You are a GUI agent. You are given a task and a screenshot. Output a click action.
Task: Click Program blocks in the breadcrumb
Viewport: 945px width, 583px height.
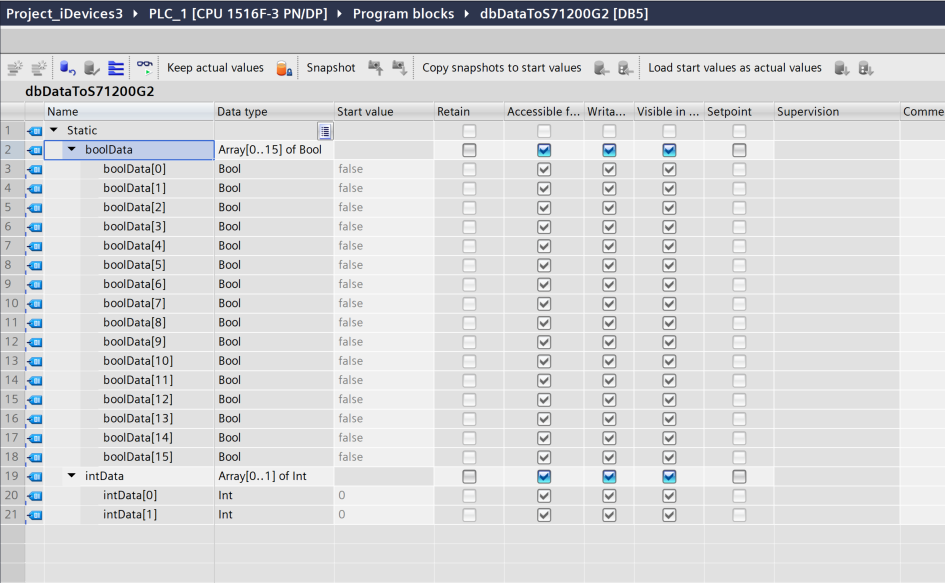pyautogui.click(x=403, y=13)
